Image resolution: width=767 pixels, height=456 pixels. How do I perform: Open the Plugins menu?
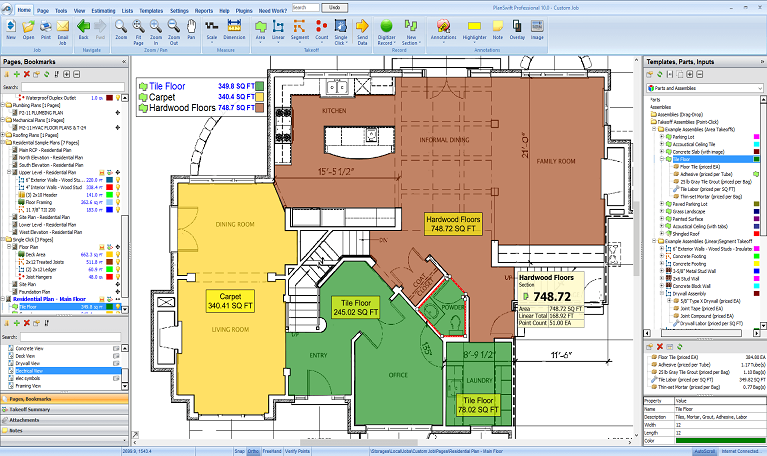click(244, 10)
